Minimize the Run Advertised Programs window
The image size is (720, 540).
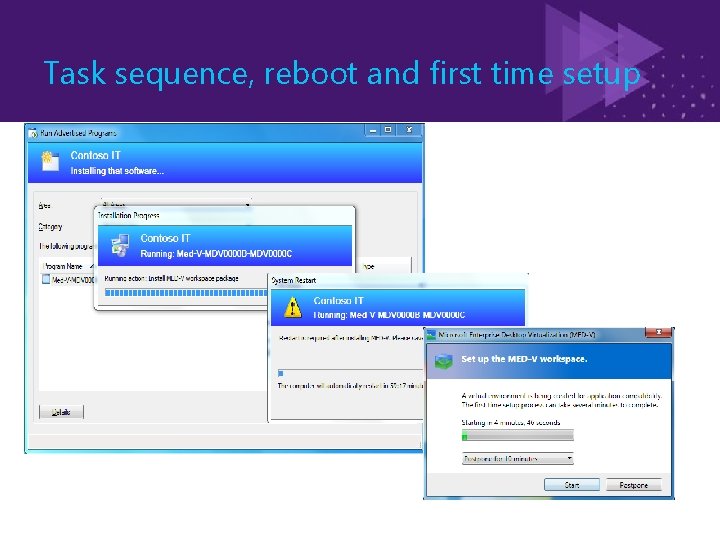pos(373,130)
